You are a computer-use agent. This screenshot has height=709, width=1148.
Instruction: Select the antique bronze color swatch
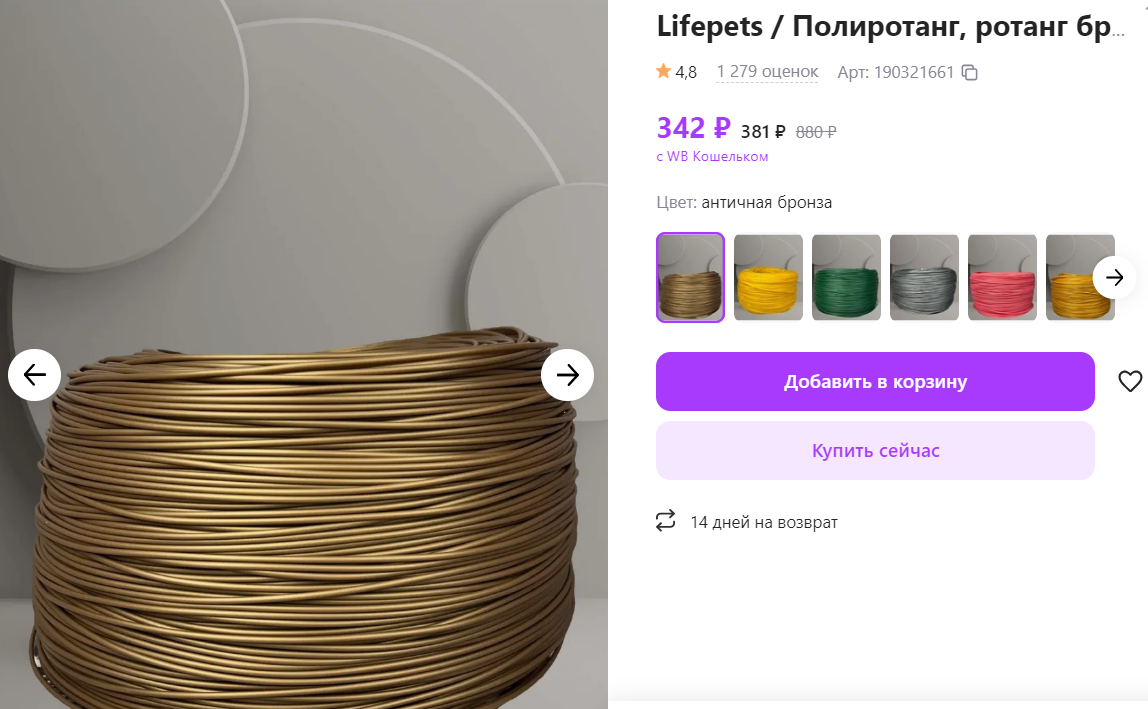pos(690,278)
